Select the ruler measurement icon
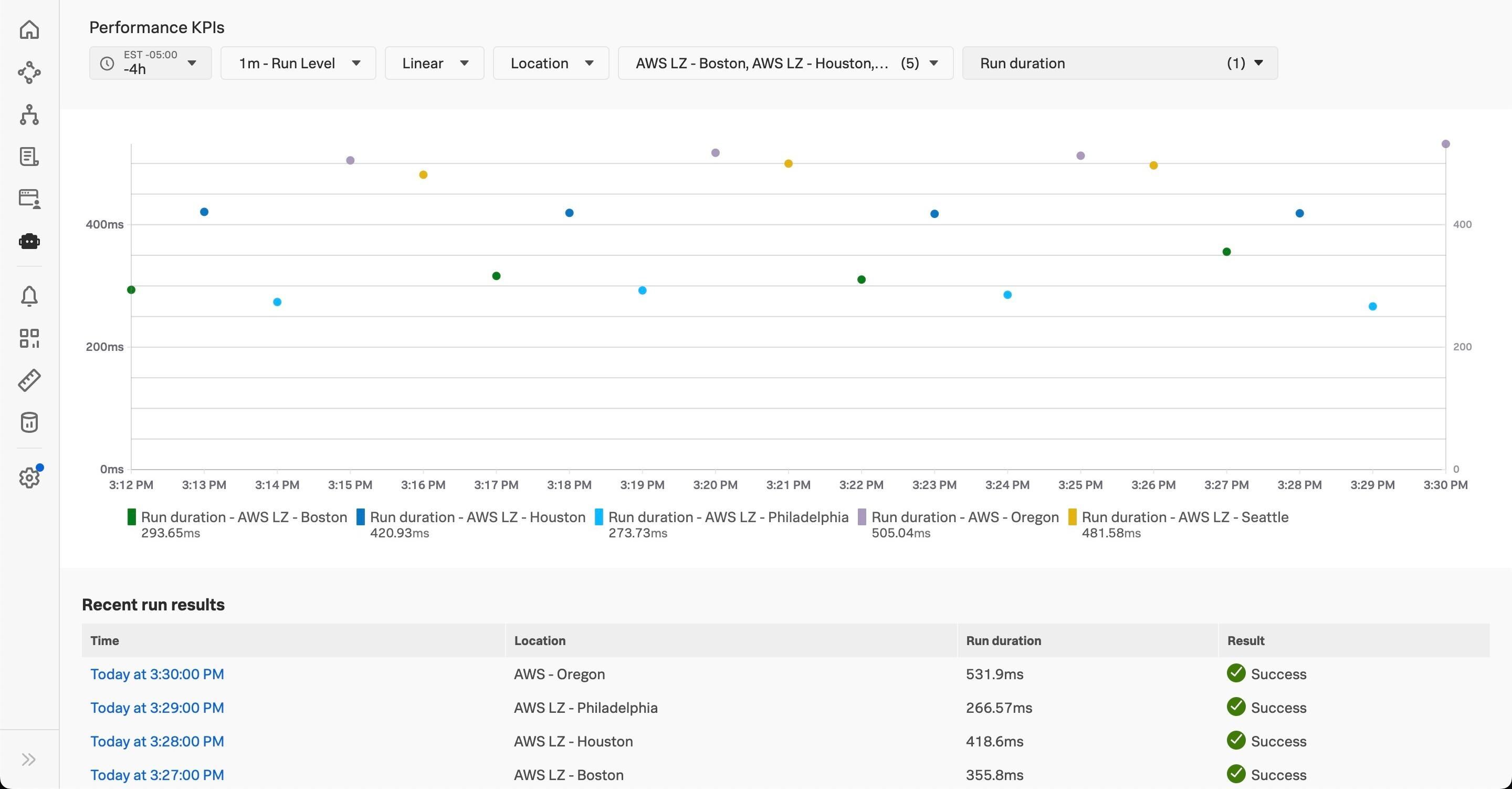This screenshot has width=1512, height=789. tap(29, 380)
